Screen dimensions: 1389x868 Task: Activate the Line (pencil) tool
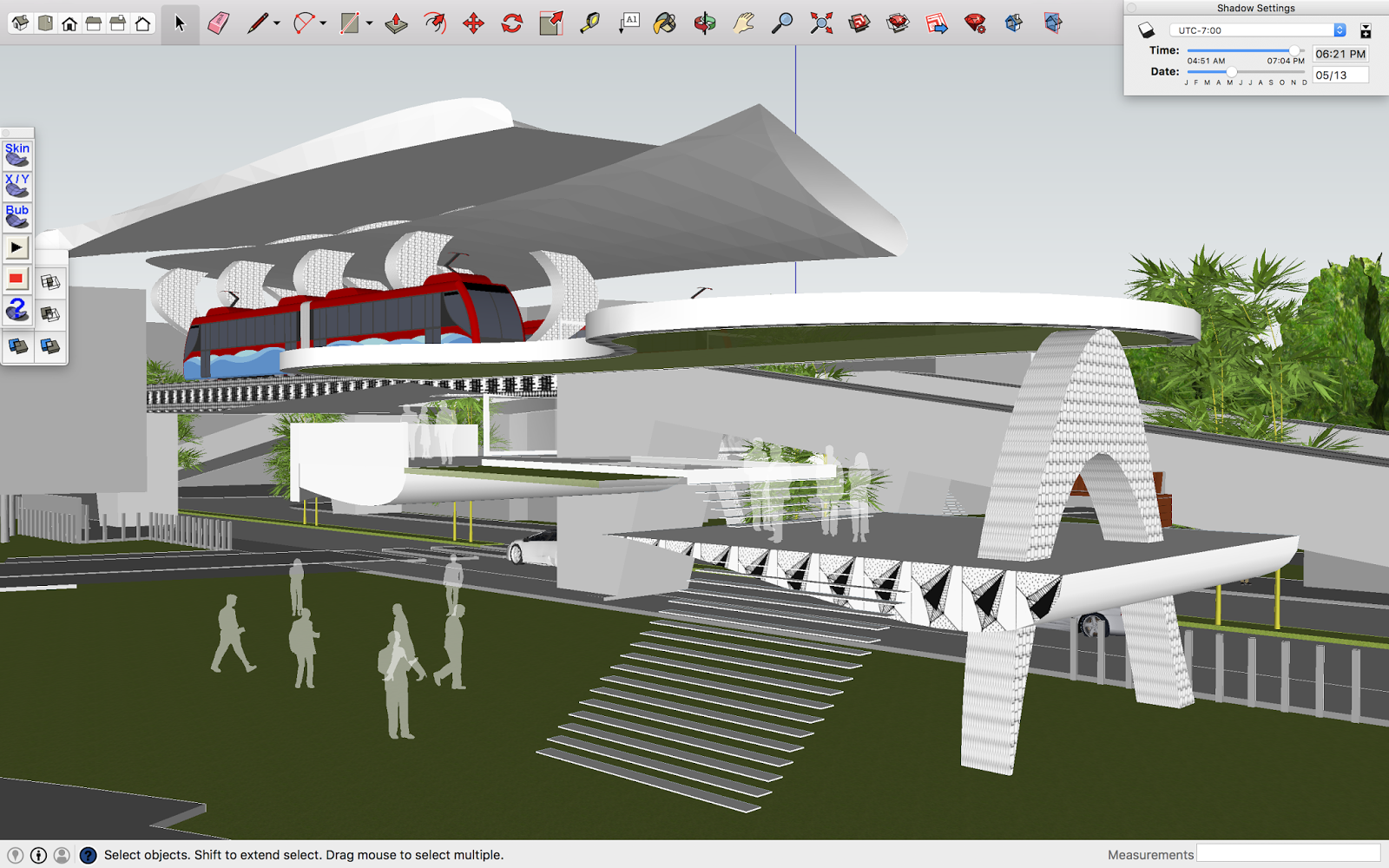click(x=259, y=23)
